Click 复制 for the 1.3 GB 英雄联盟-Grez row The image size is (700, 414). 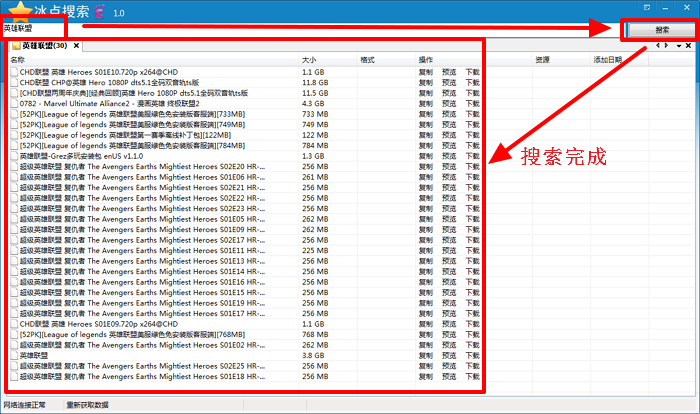(x=425, y=156)
